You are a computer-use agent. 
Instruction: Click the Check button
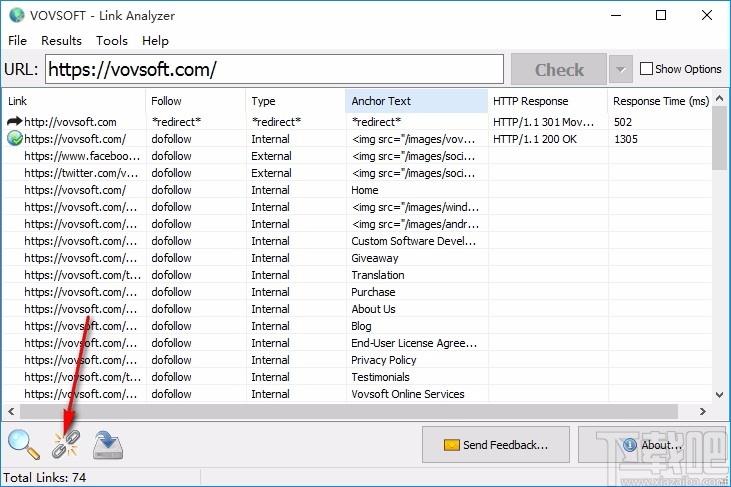559,69
